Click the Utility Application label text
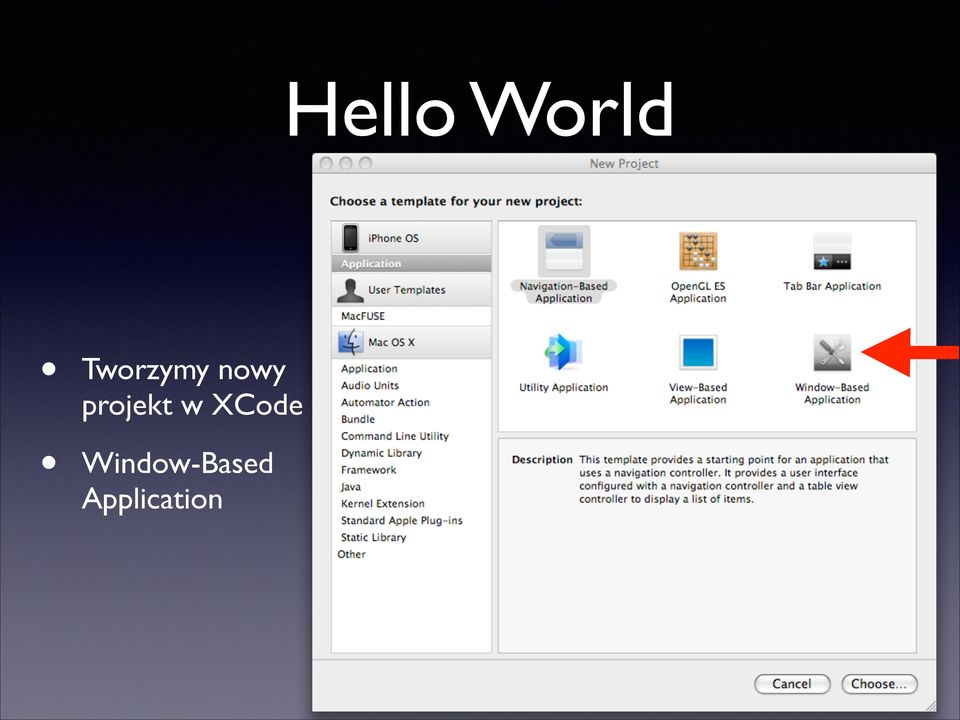The image size is (960, 720). click(x=563, y=388)
